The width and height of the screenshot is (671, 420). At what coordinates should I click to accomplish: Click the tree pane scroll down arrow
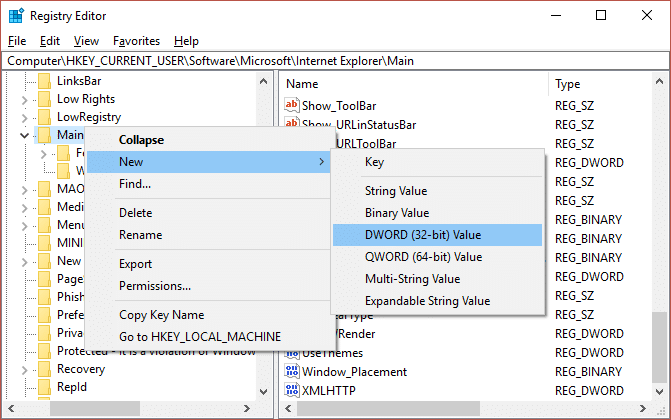[264, 391]
